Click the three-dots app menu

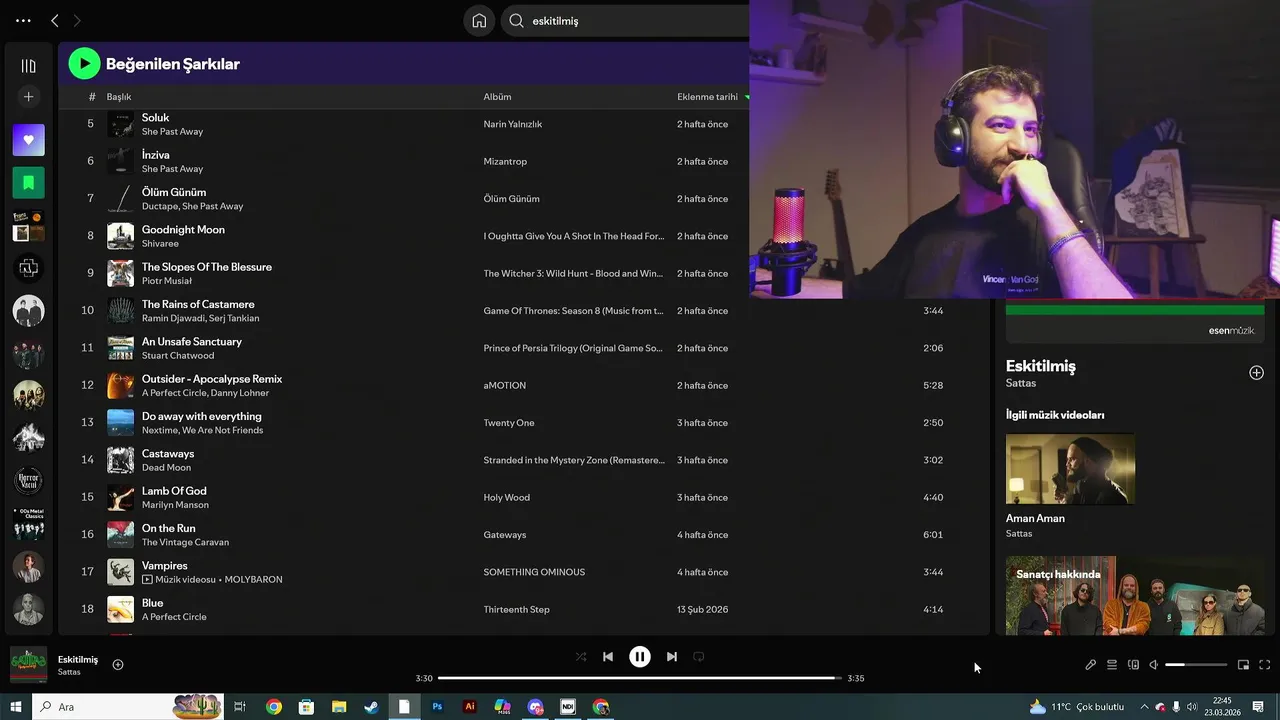(23, 20)
